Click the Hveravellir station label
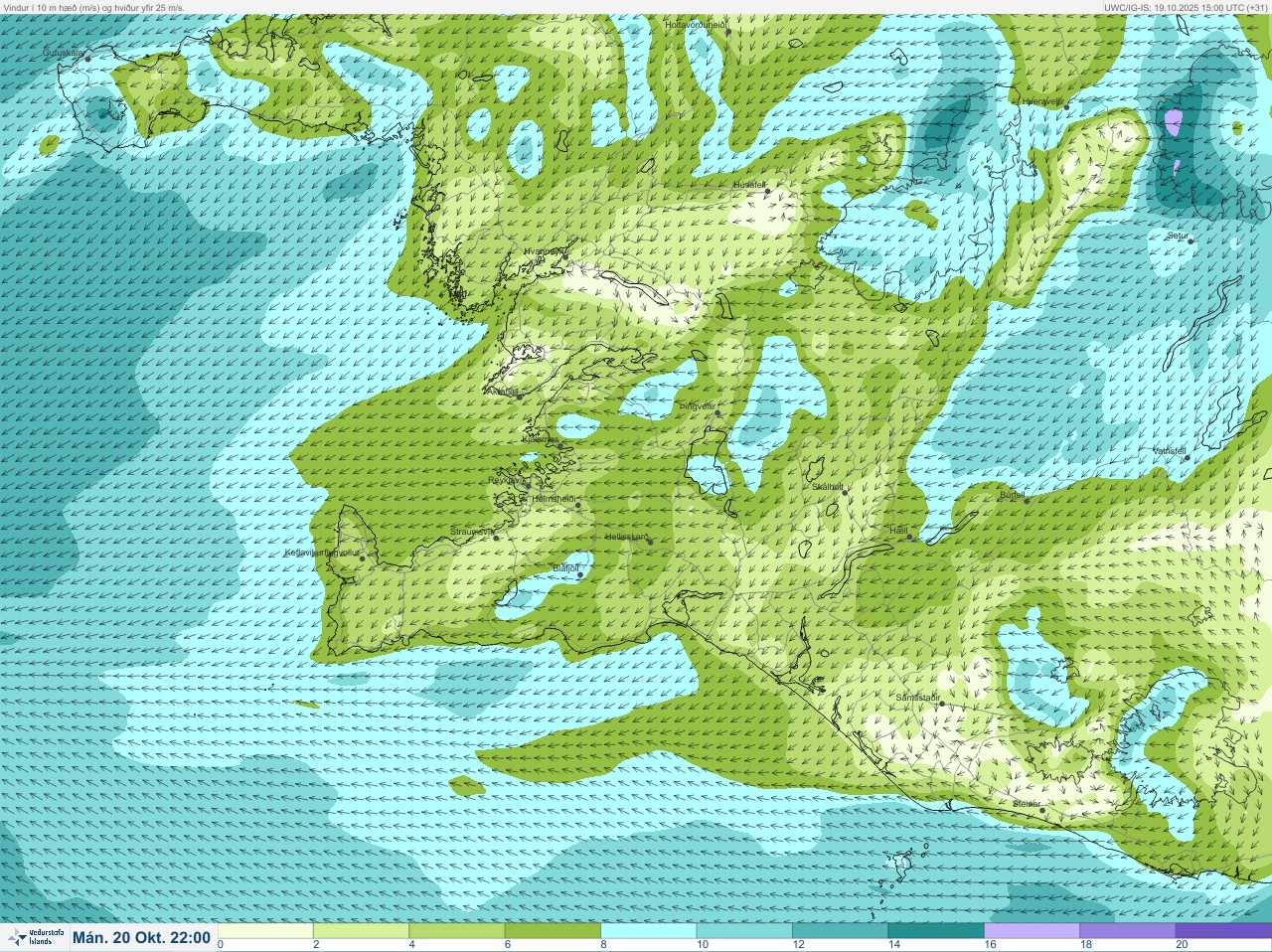 point(1043,101)
